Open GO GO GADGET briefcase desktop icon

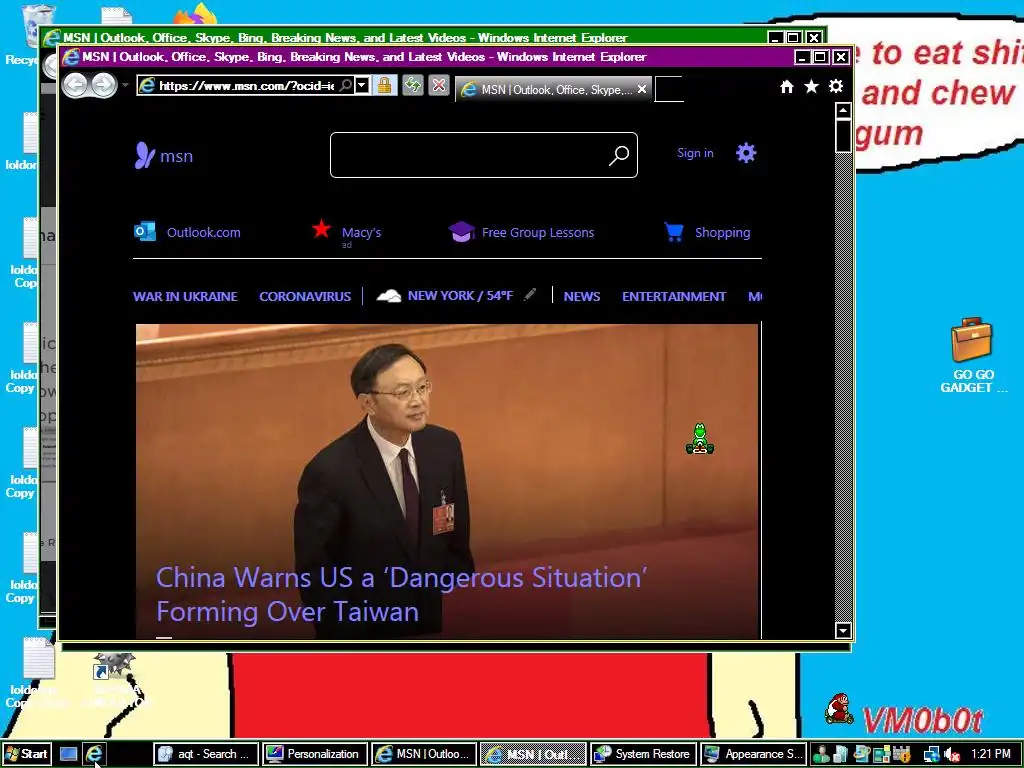(972, 355)
